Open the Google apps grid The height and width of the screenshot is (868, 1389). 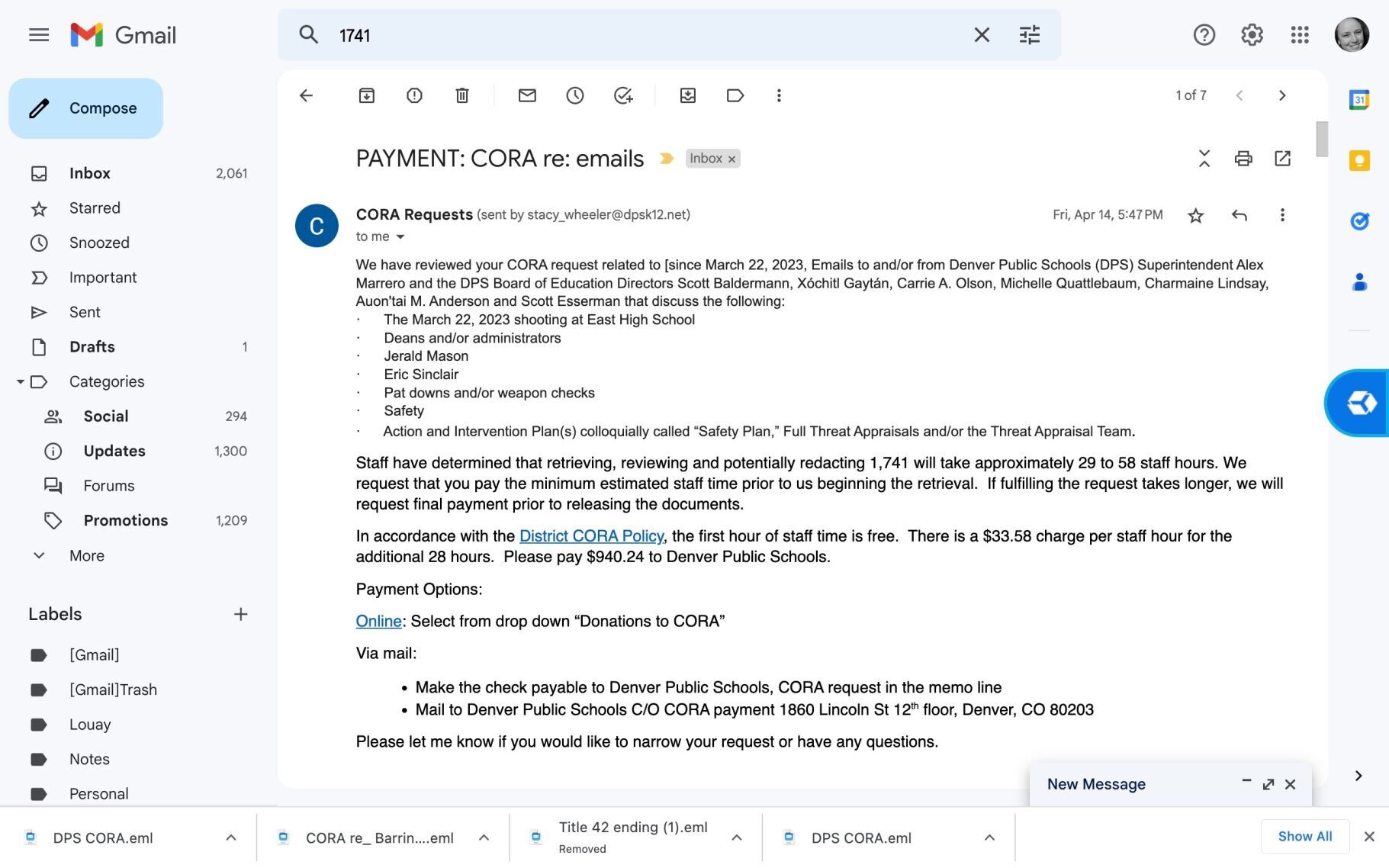pyautogui.click(x=1300, y=35)
